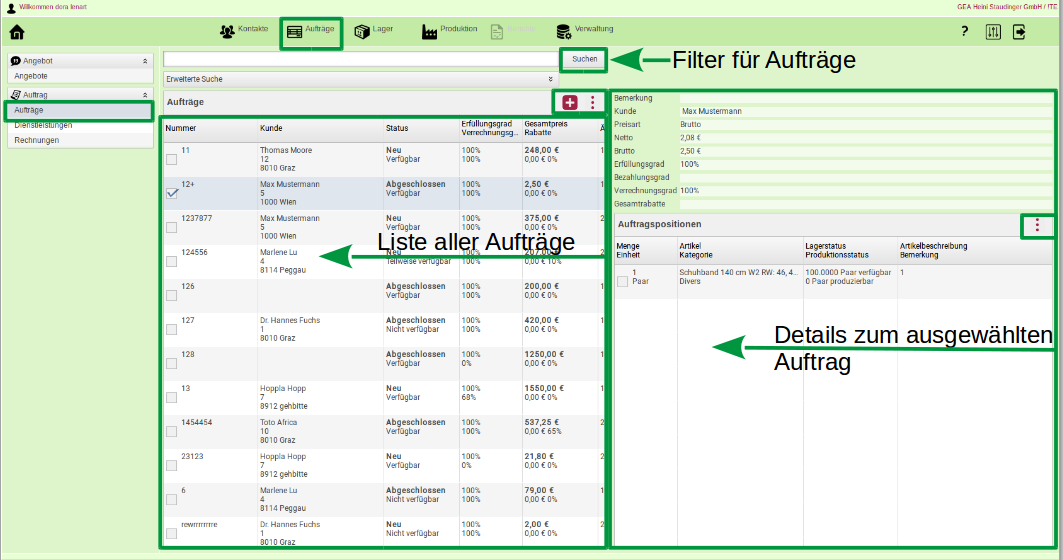The image size is (1063, 560).
Task: Switch to the Aufträge top tab
Action: [x=310, y=31]
